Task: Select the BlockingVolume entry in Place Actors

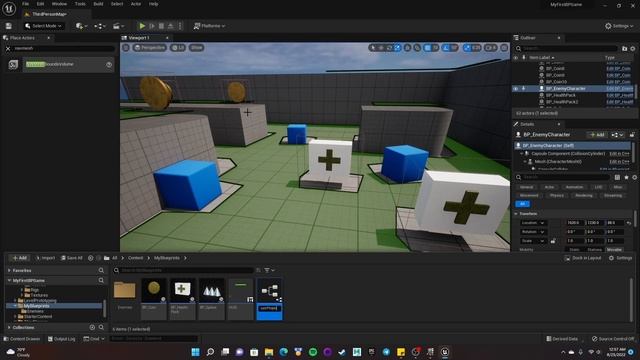Action: pyautogui.click(x=59, y=64)
